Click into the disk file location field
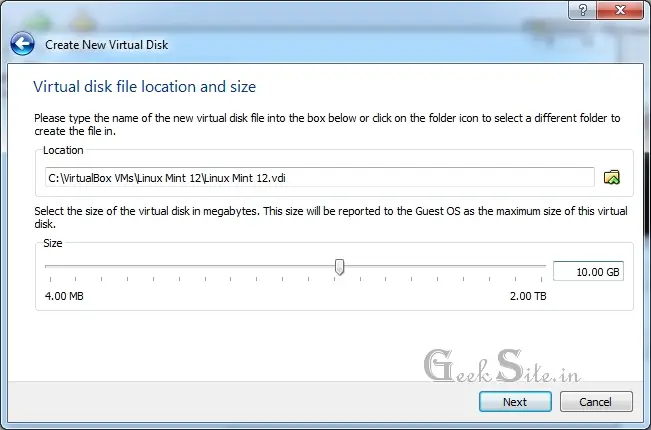Image resolution: width=651 pixels, height=430 pixels. (320, 178)
